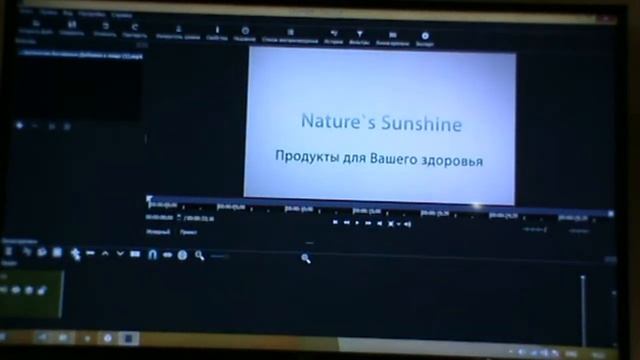Click the timeline Cut (scissors) icon

click(x=27, y=252)
